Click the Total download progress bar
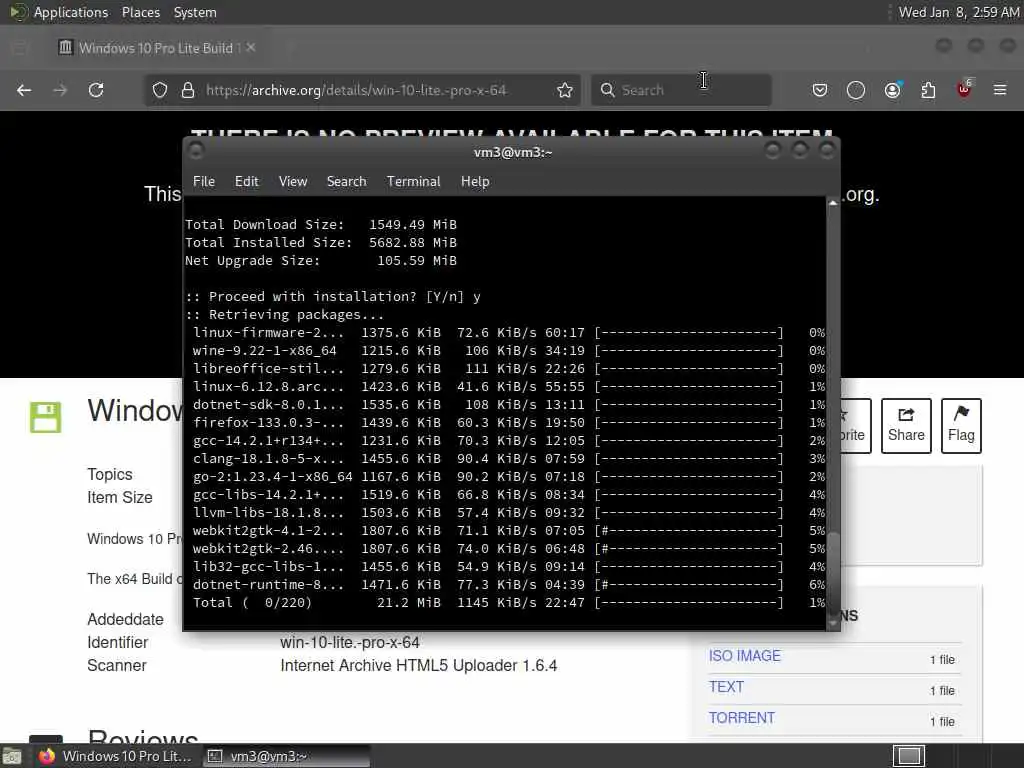 pos(689,603)
